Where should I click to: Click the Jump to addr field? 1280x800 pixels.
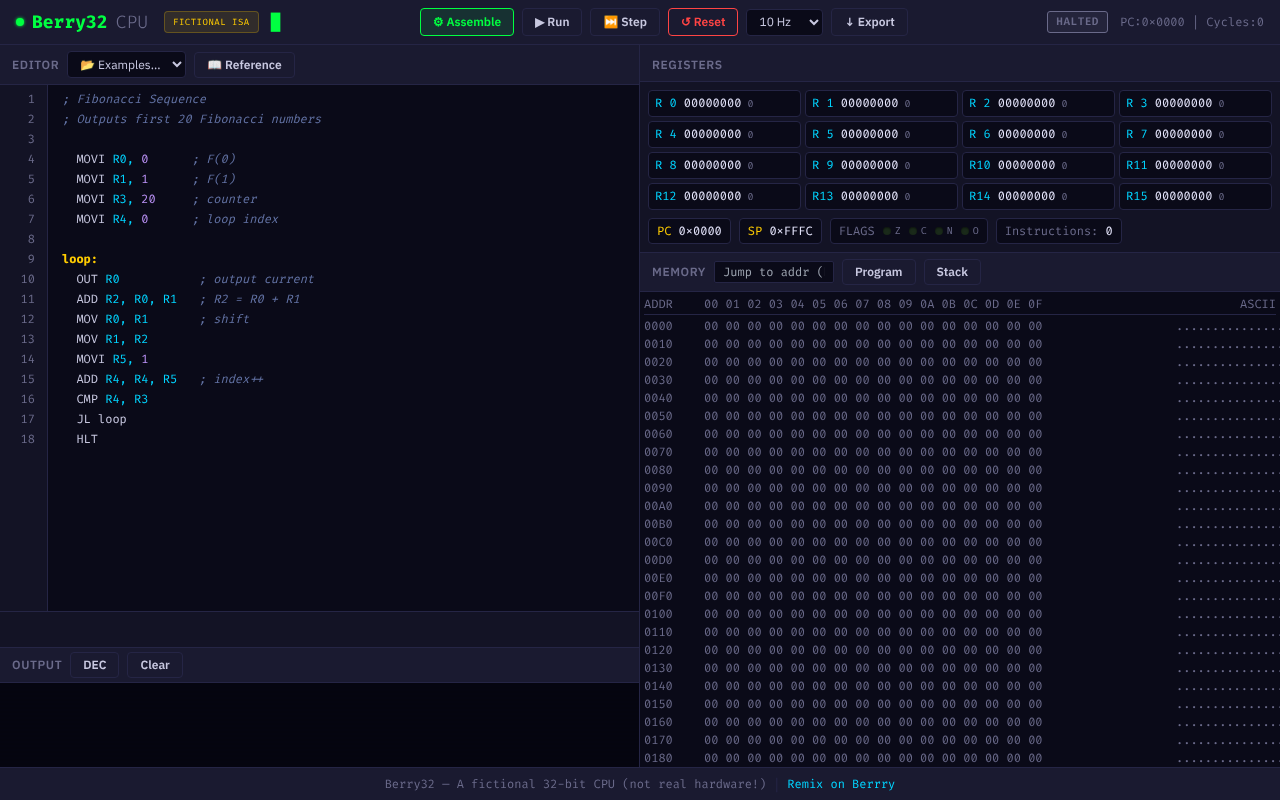[x=774, y=272]
